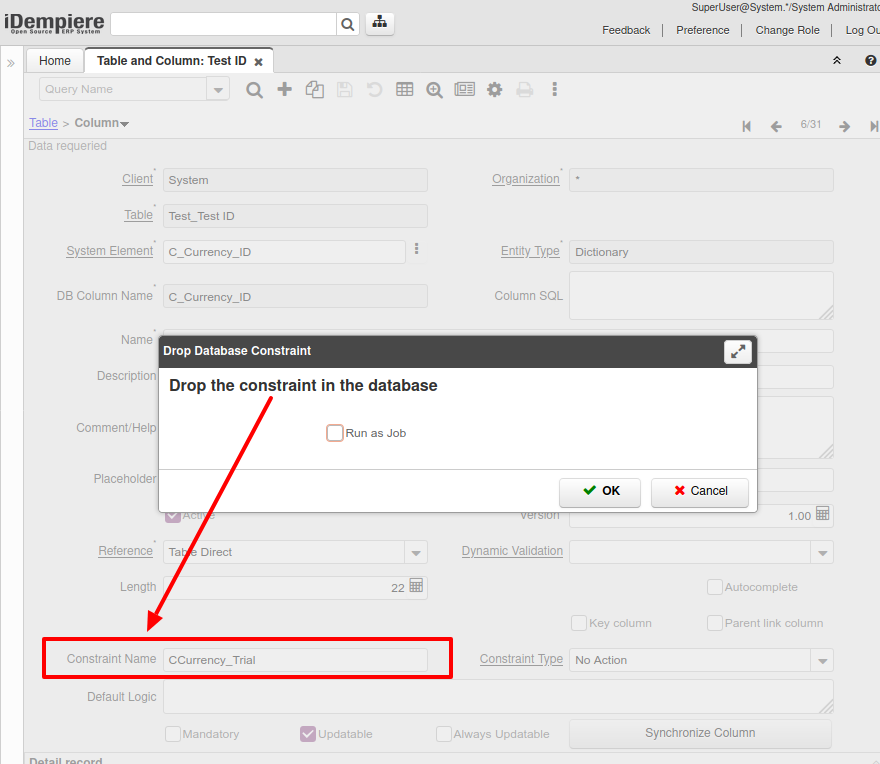Screen dimensions: 880x764
Task: Click the Client field label link
Action: tap(138, 179)
